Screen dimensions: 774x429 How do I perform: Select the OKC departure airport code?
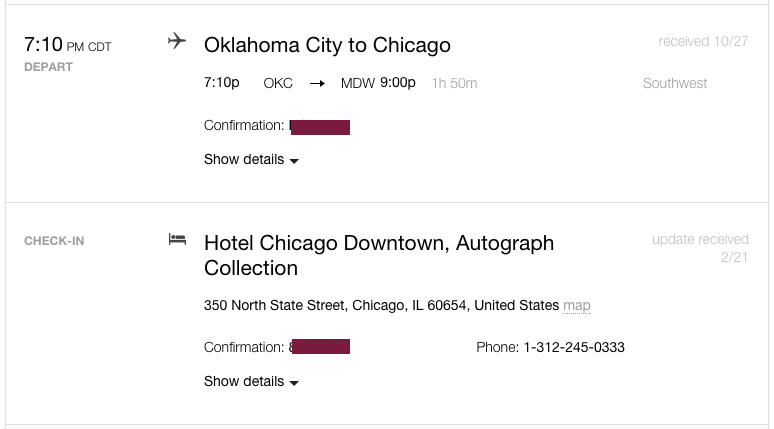[x=278, y=84]
